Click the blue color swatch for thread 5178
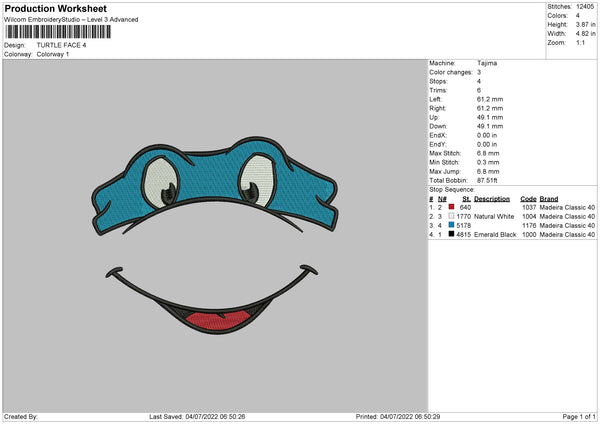 (x=452, y=225)
